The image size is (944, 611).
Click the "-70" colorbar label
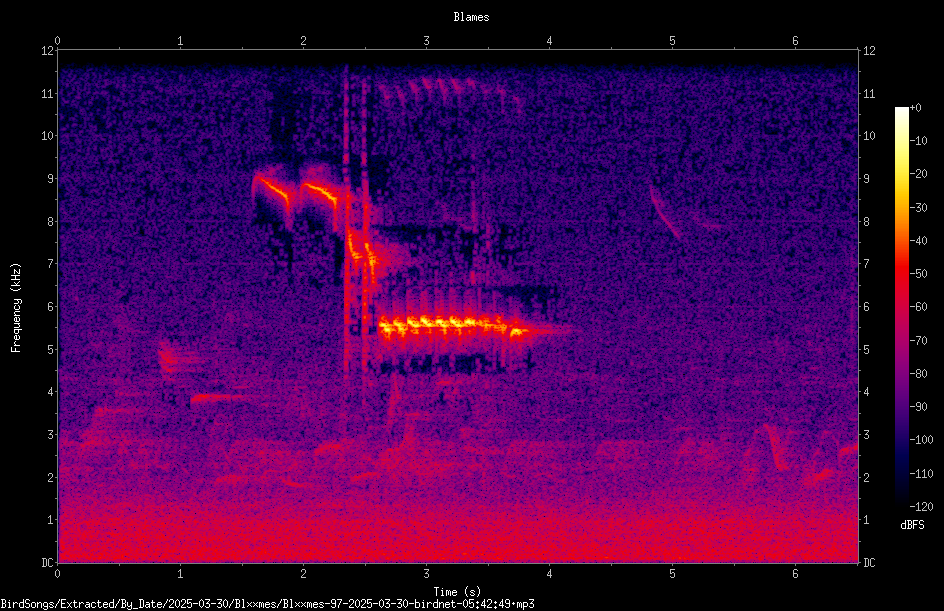point(918,341)
